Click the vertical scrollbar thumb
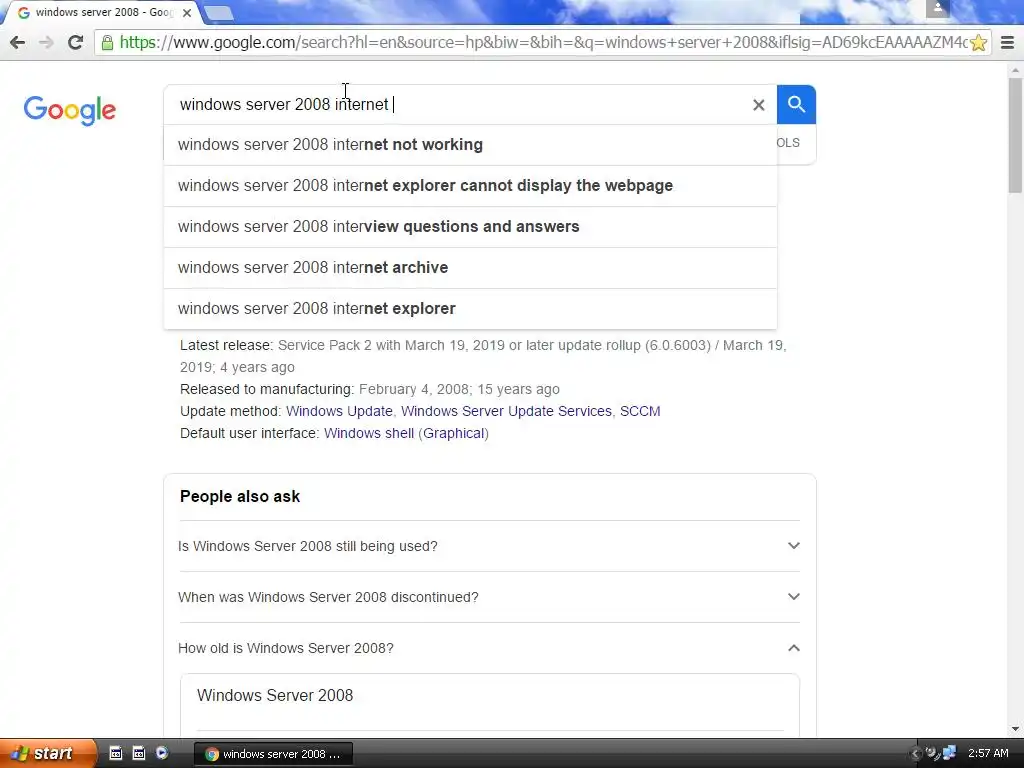This screenshot has width=1024, height=768. [1015, 135]
